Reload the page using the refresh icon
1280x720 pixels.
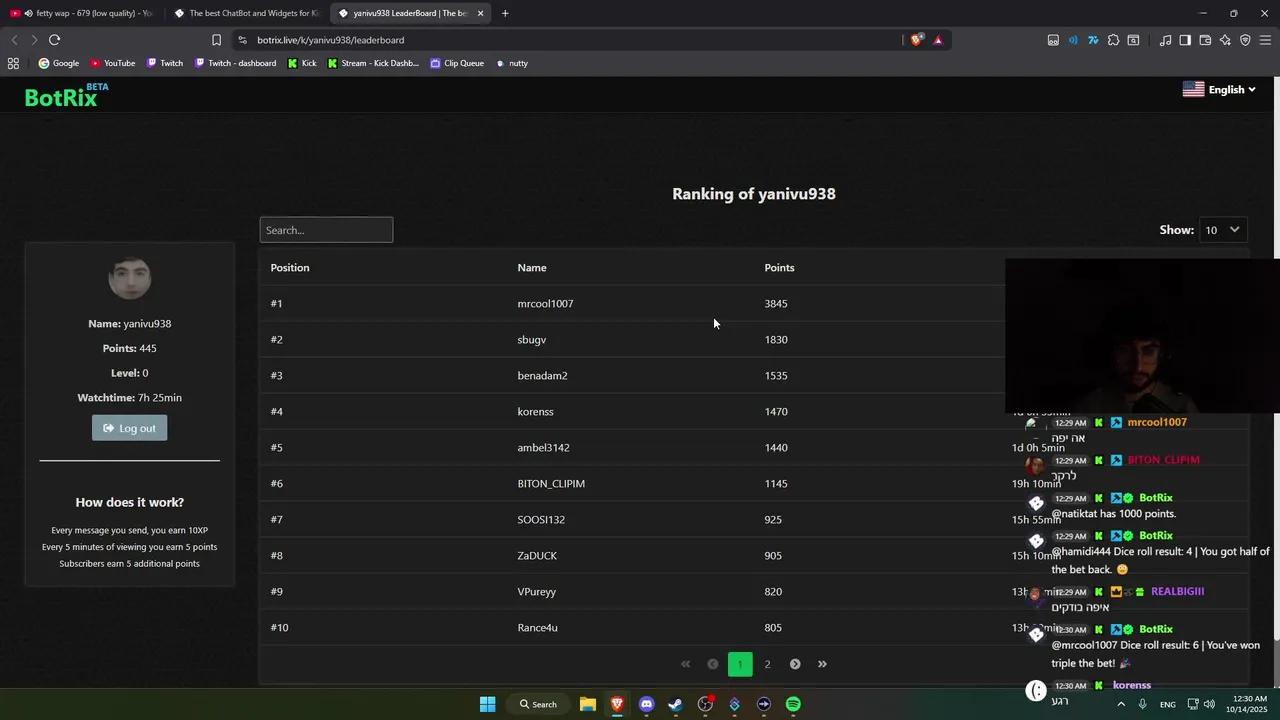pos(54,40)
